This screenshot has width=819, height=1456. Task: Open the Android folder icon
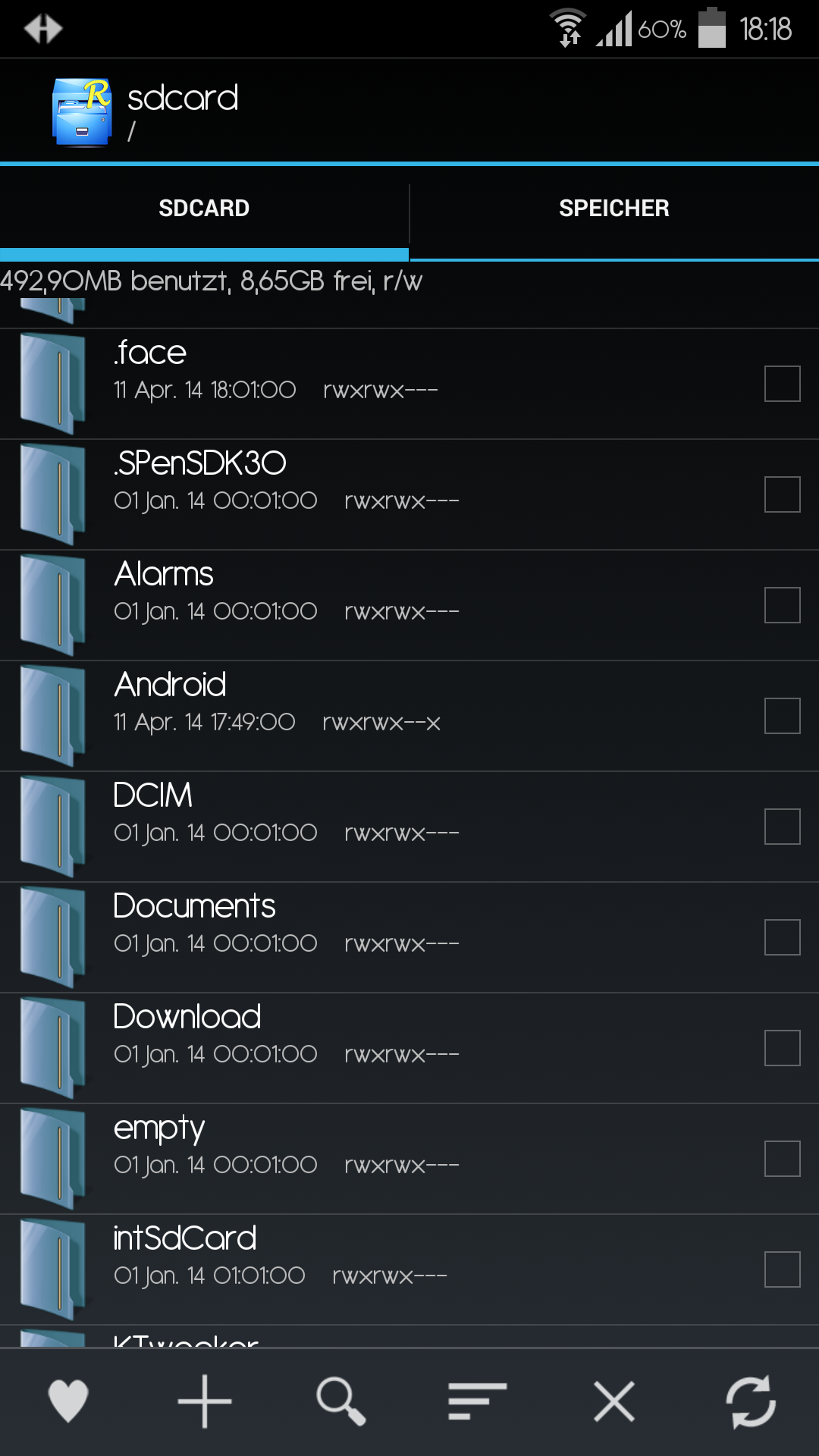(53, 716)
